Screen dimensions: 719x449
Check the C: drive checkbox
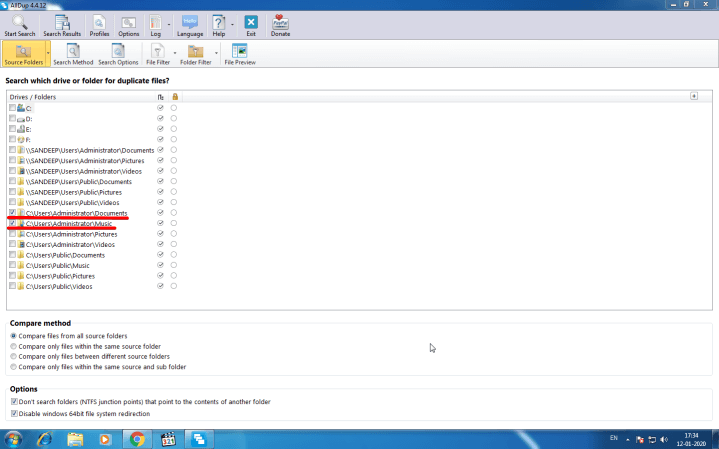12,108
